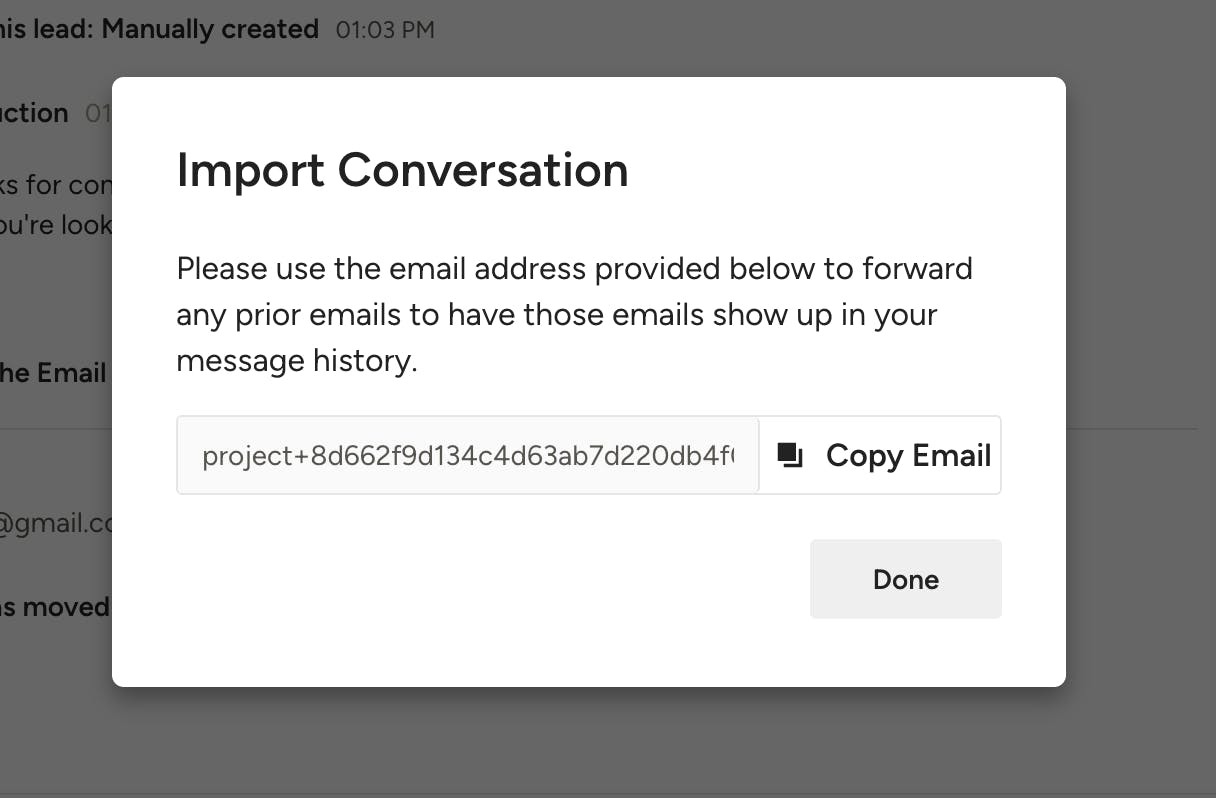Click the dimmed area below the dialog

[600, 742]
